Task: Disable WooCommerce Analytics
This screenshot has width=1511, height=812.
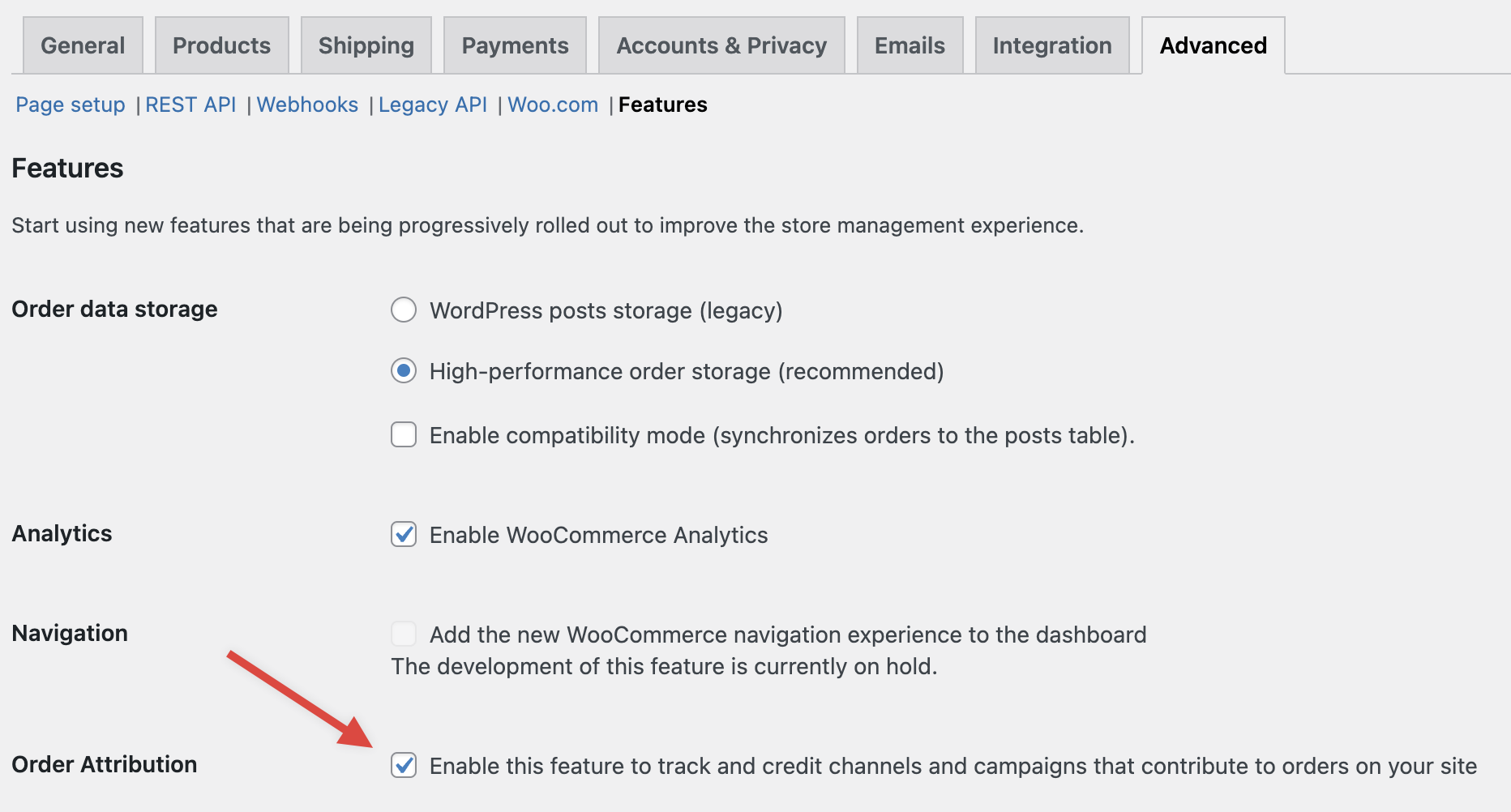Action: [x=404, y=534]
